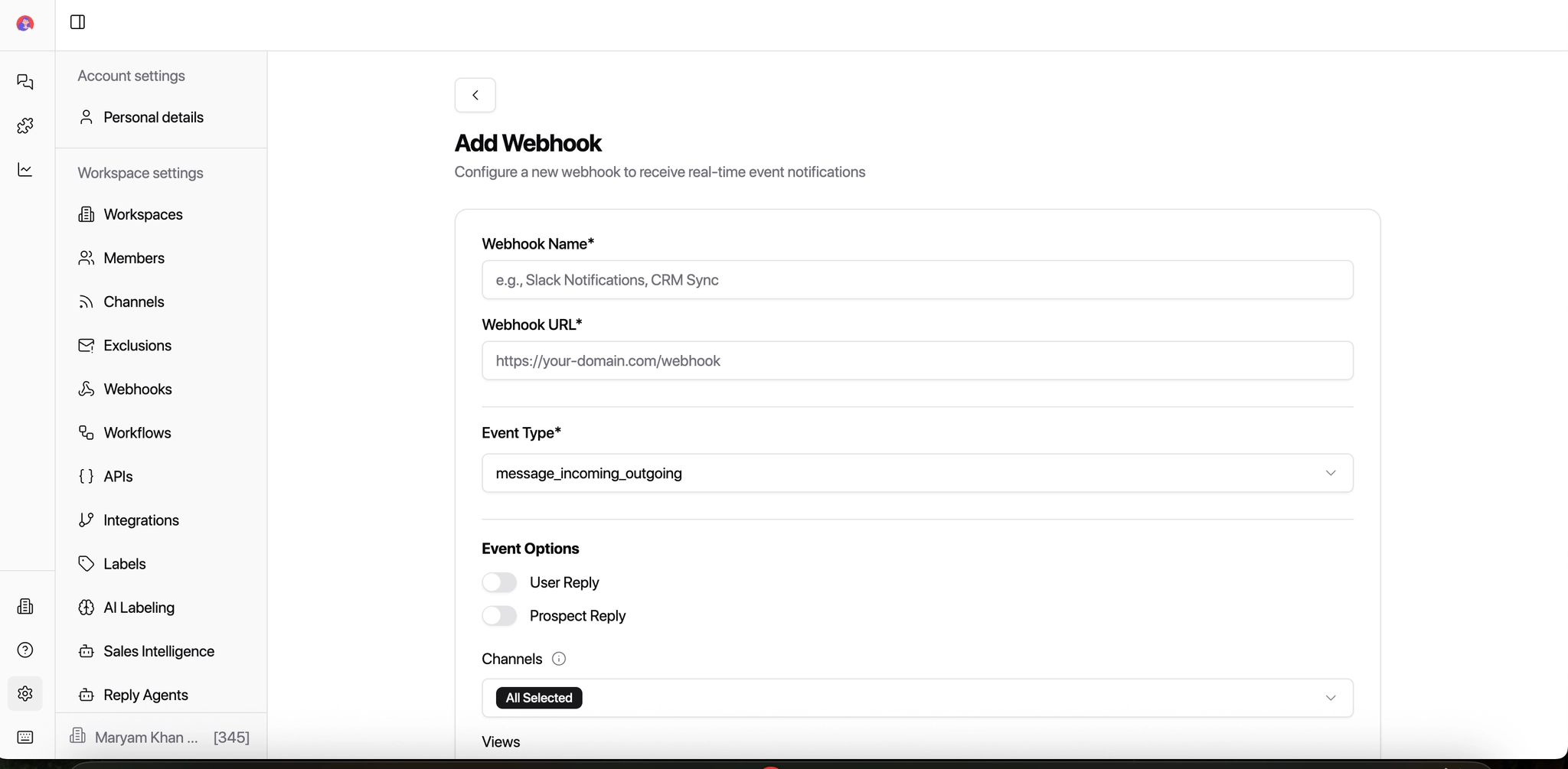Enable the Prospect Reply toggle
Image resolution: width=1568 pixels, height=769 pixels.
[498, 615]
